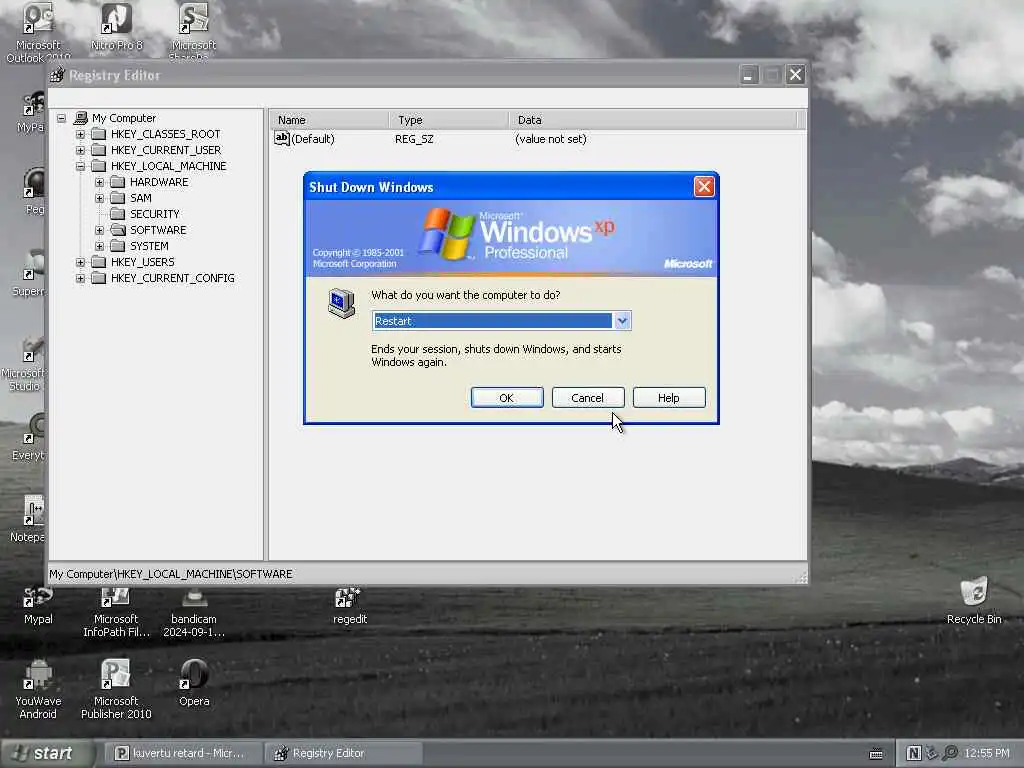Switch to kuvertu retard Publisher taskbar button
The height and width of the screenshot is (768, 1024).
point(182,753)
